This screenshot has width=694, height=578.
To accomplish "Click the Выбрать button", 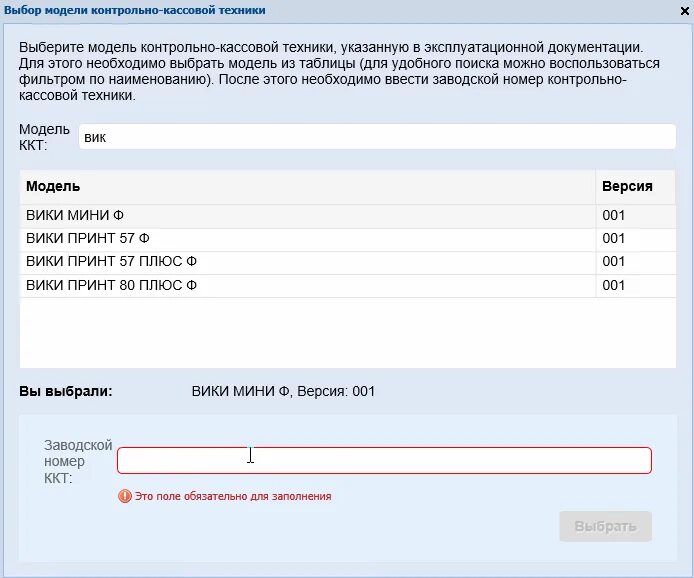I will (x=605, y=526).
